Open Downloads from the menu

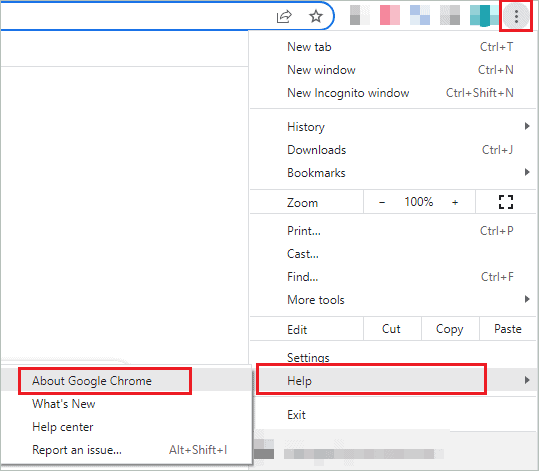click(x=393, y=150)
